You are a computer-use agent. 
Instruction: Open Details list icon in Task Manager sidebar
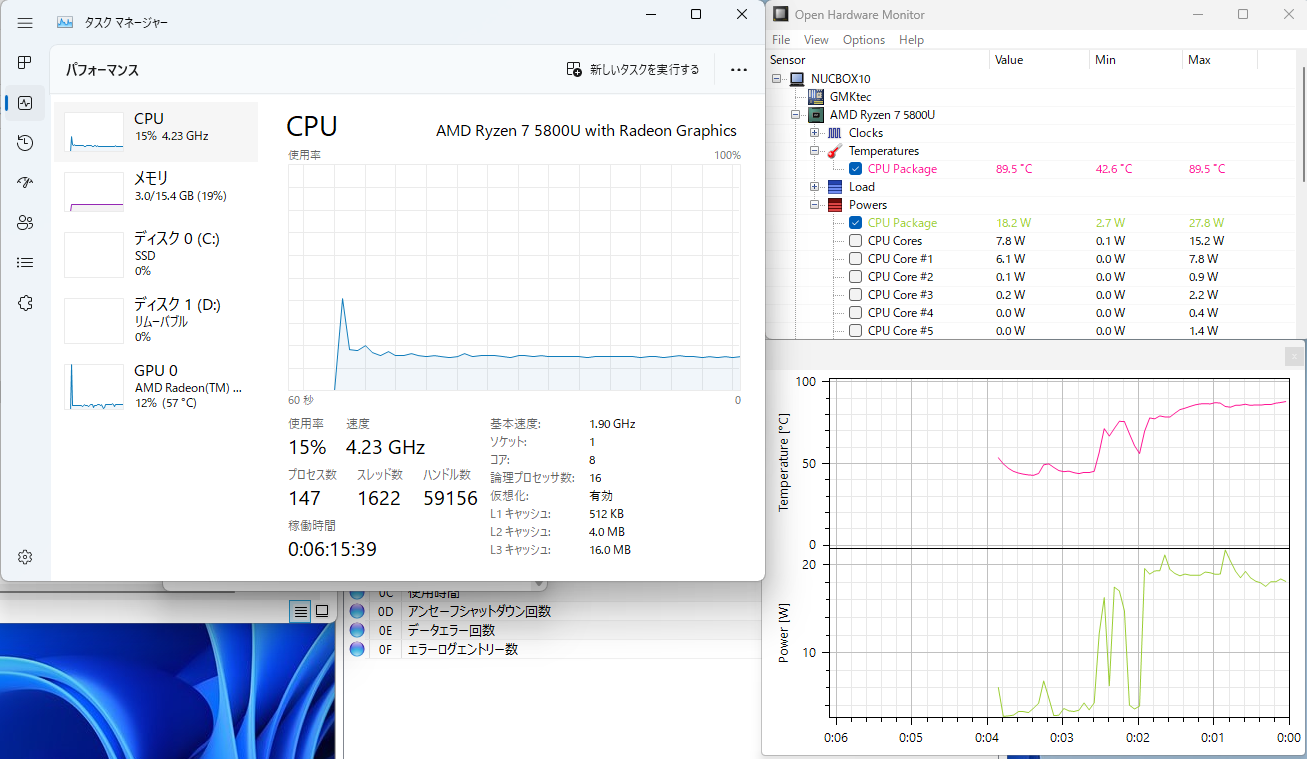25,263
